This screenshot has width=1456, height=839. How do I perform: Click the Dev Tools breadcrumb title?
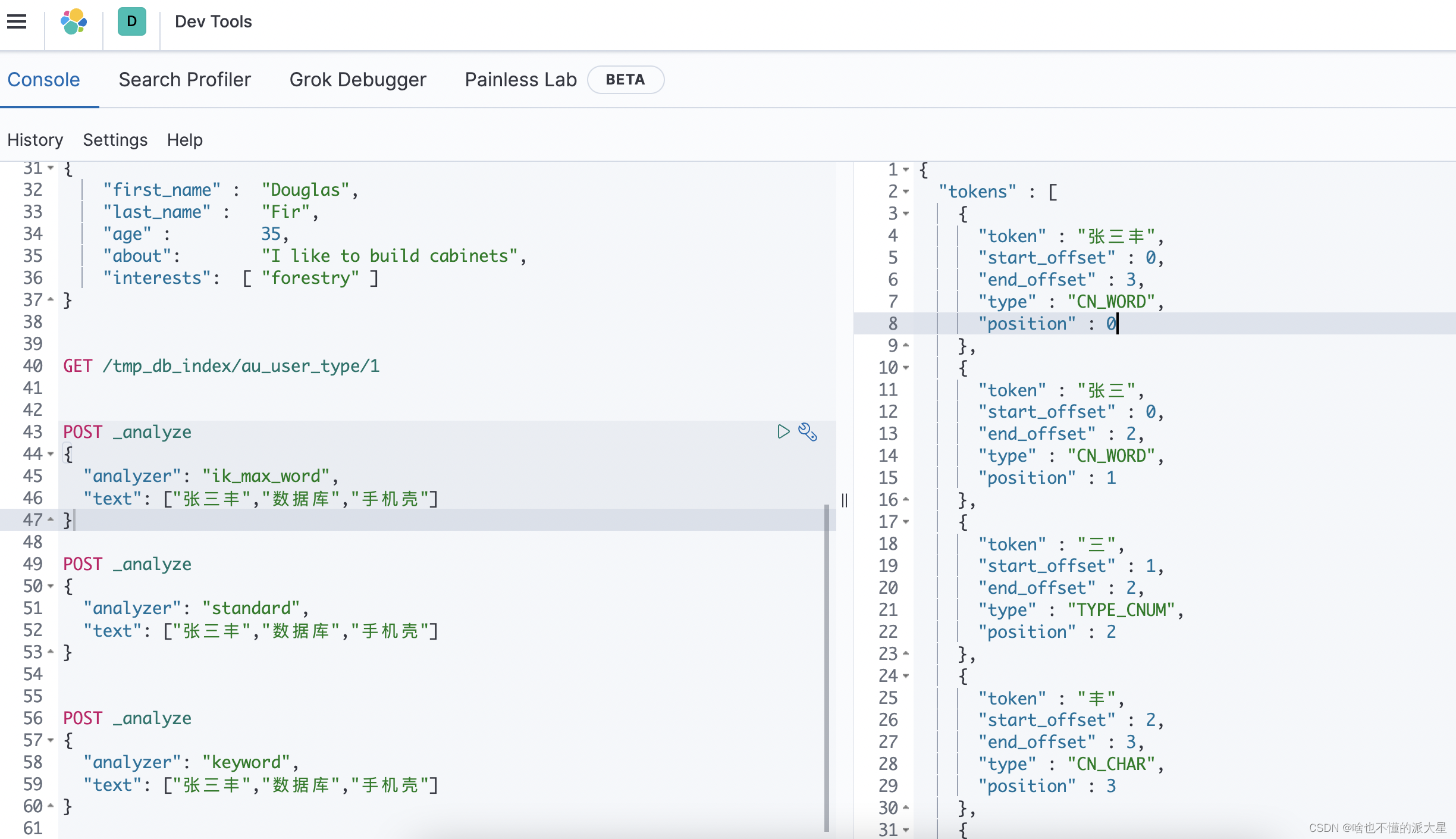(213, 21)
